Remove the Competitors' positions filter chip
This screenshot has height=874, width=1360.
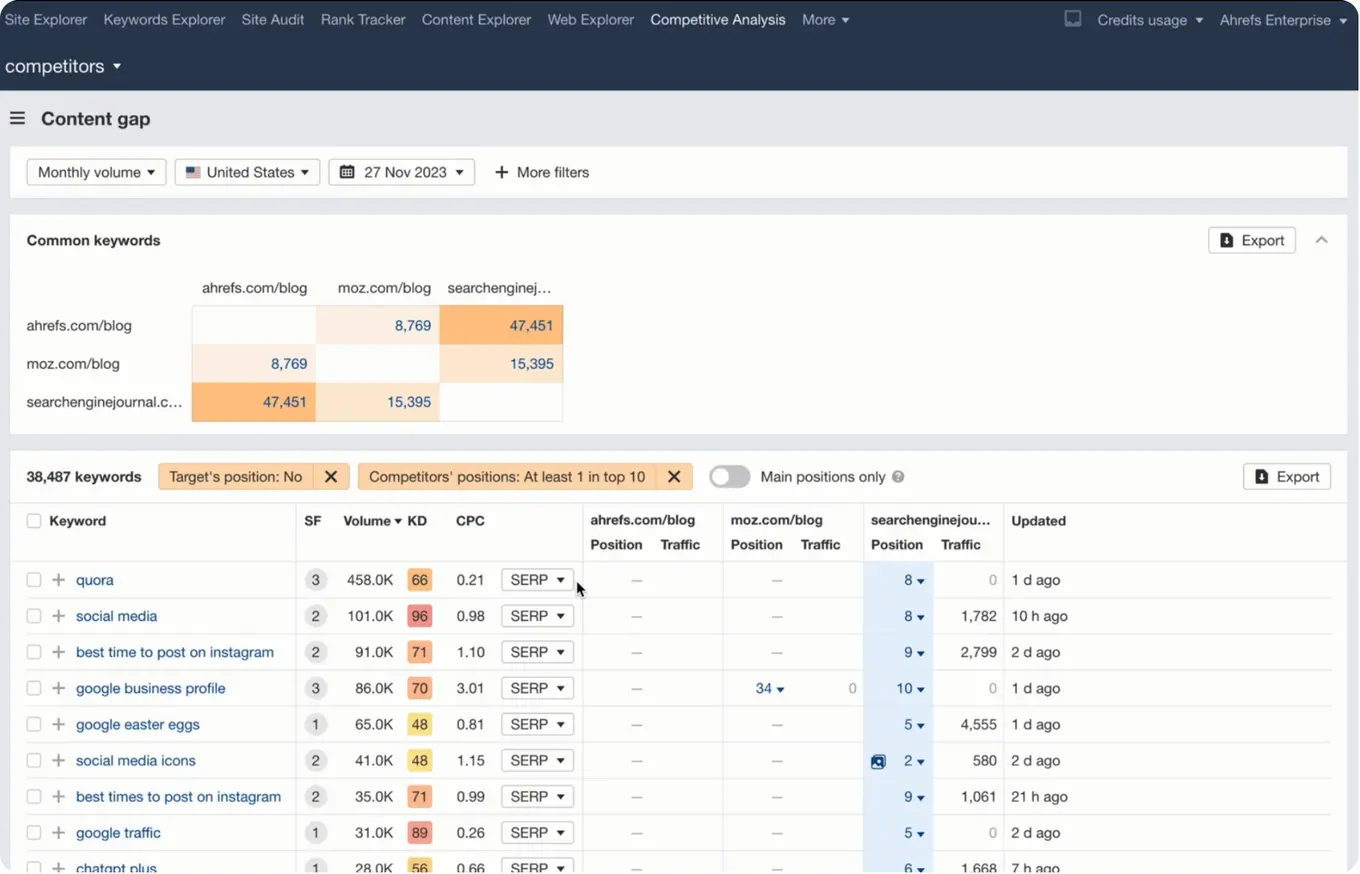[674, 477]
